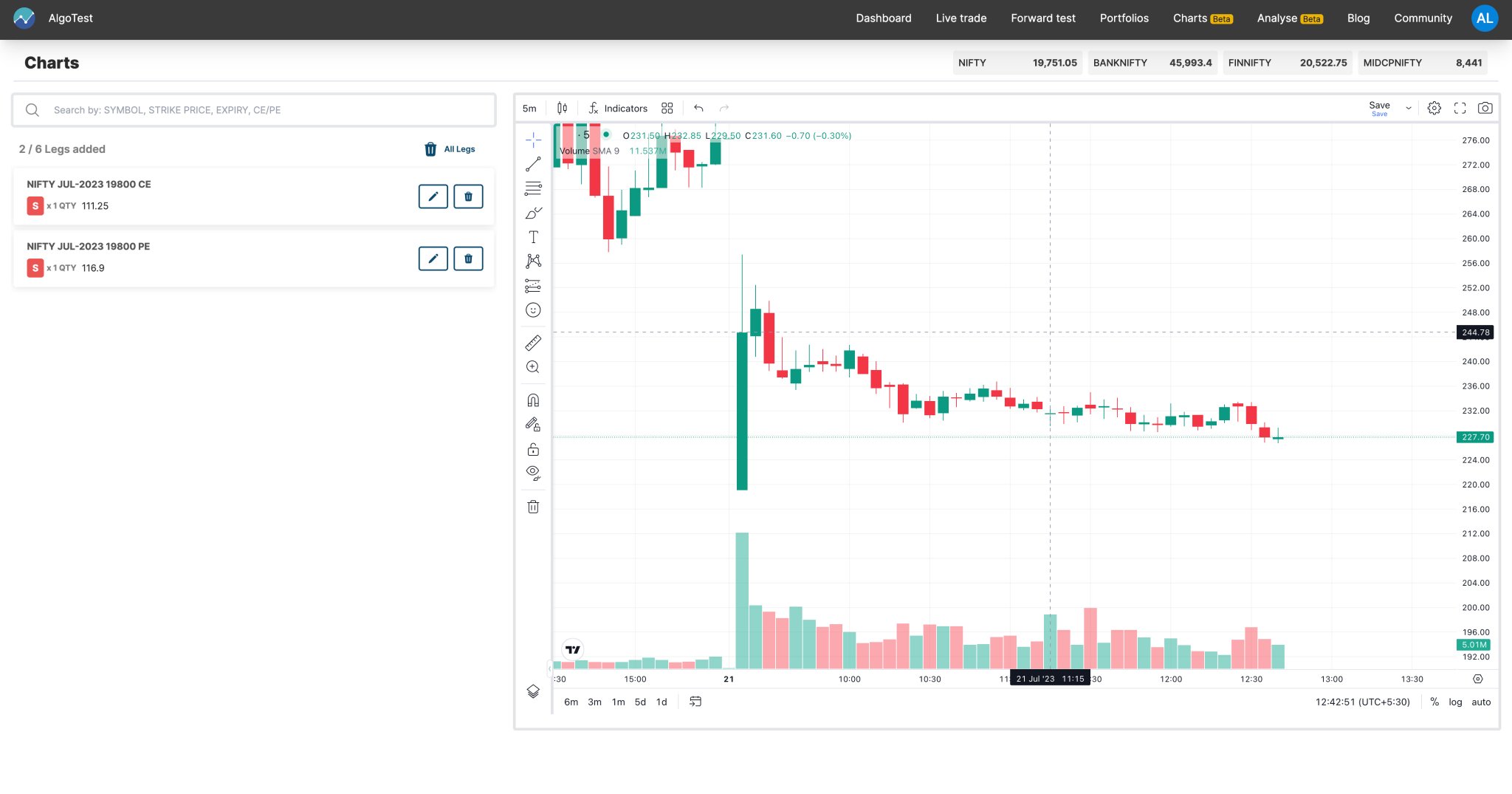The width and height of the screenshot is (1512, 794).
Task: Select the trend line drawing tool
Action: (533, 164)
